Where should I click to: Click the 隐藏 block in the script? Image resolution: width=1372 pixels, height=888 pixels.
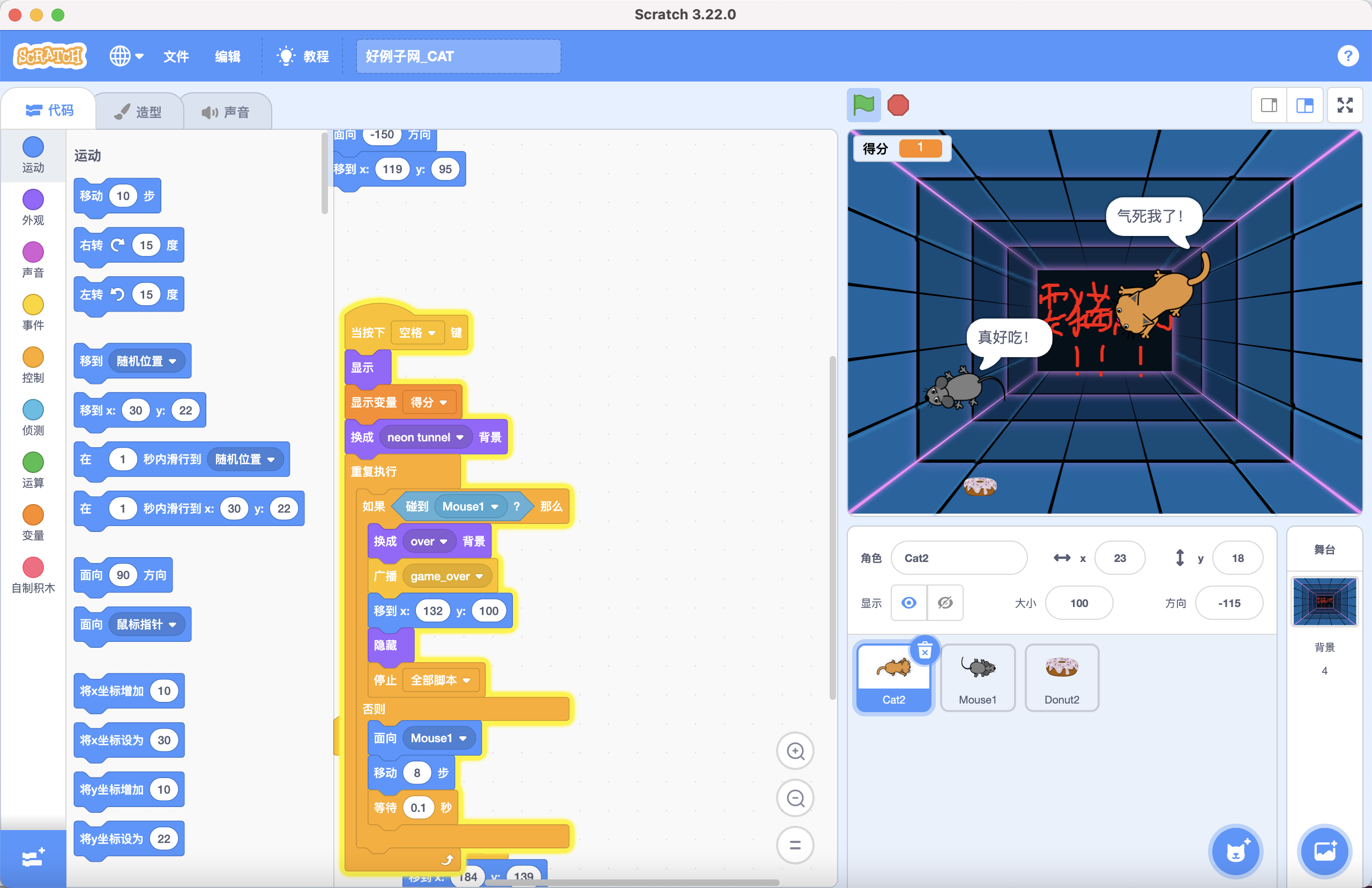coord(390,645)
